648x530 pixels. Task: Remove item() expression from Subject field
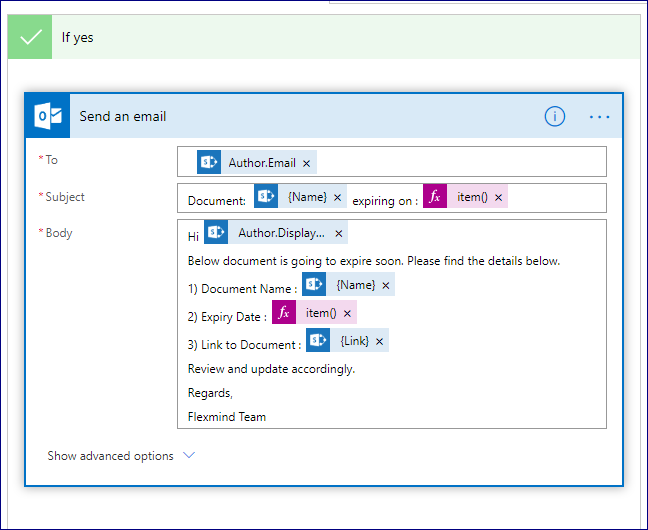pyautogui.click(x=498, y=198)
